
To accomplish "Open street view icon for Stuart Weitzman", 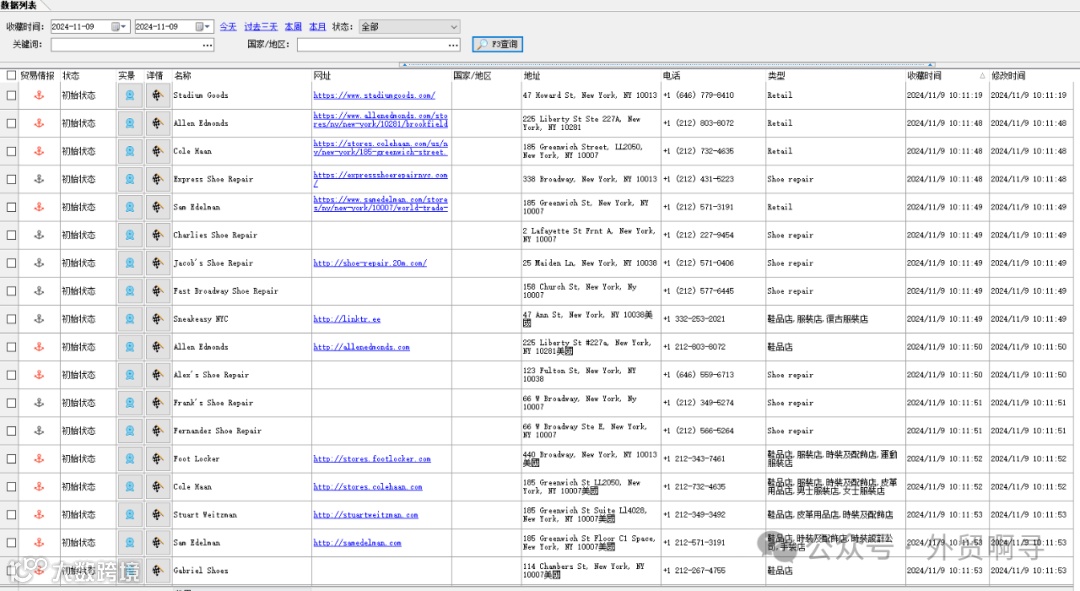I will [x=129, y=515].
